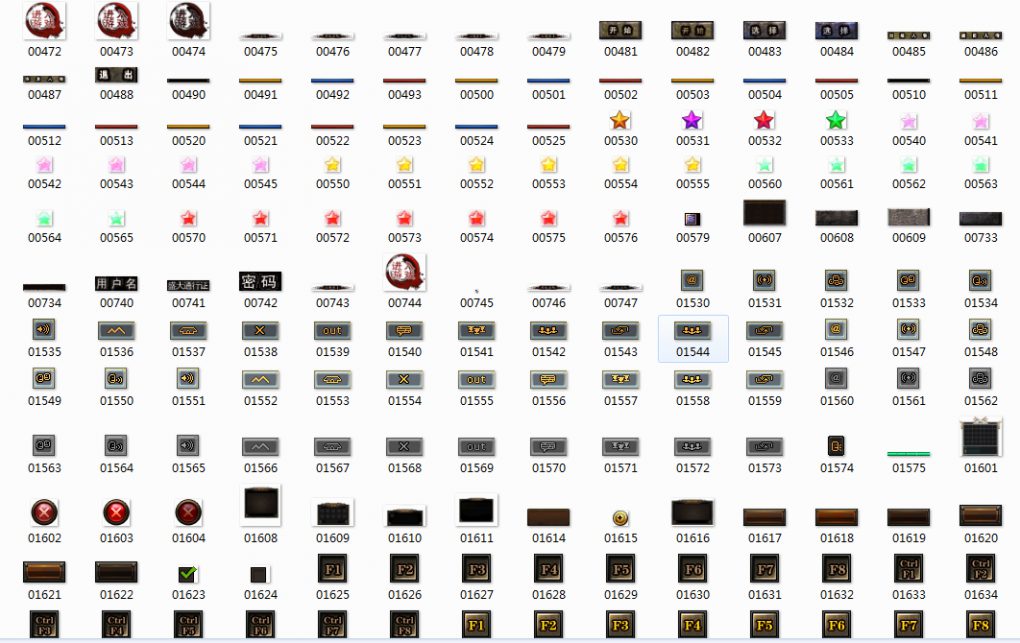Click the 密码 label image 00742
1020x643 pixels.
tap(260, 281)
